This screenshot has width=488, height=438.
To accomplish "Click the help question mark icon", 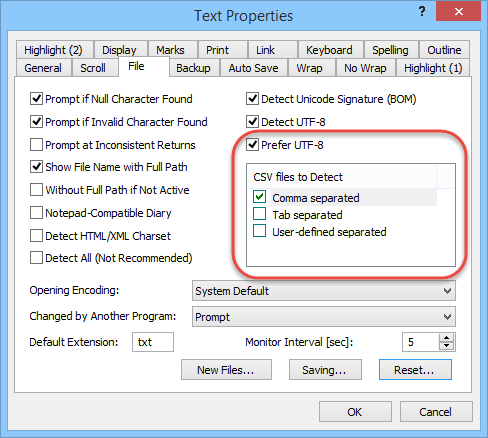I will pyautogui.click(x=422, y=12).
